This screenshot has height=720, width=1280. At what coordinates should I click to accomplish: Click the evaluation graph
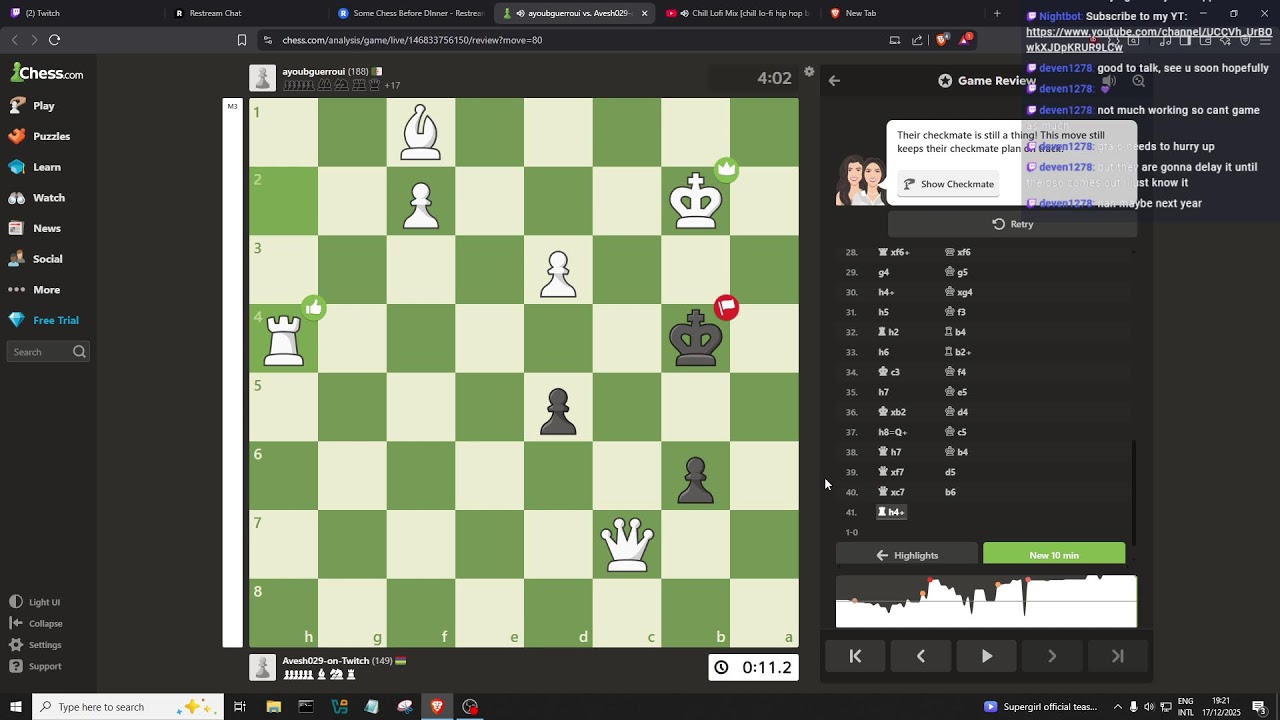coord(986,601)
